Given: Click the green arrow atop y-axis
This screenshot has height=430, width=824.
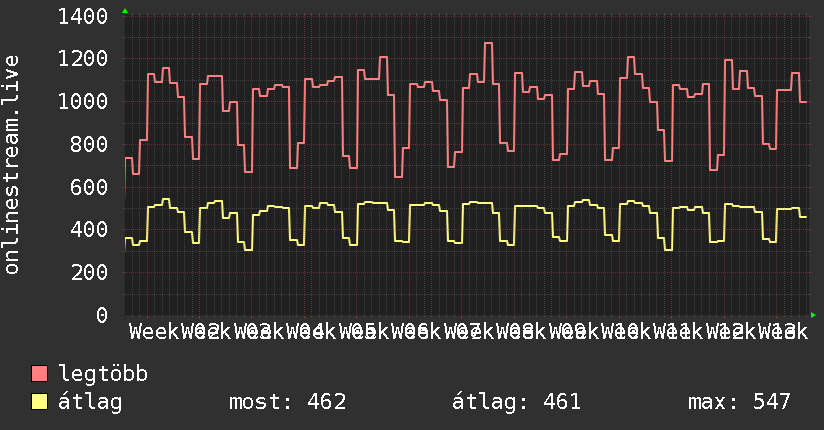Looking at the screenshot, I should (125, 11).
